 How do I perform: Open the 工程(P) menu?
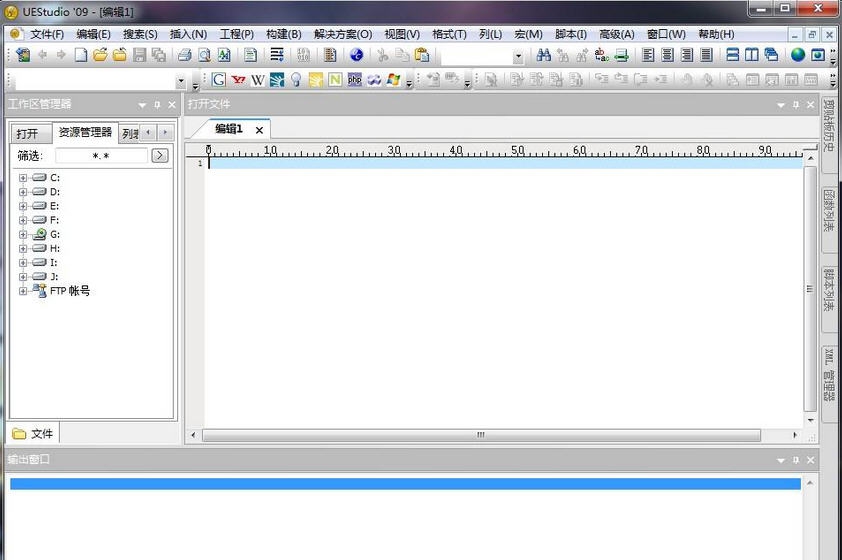pyautogui.click(x=237, y=34)
